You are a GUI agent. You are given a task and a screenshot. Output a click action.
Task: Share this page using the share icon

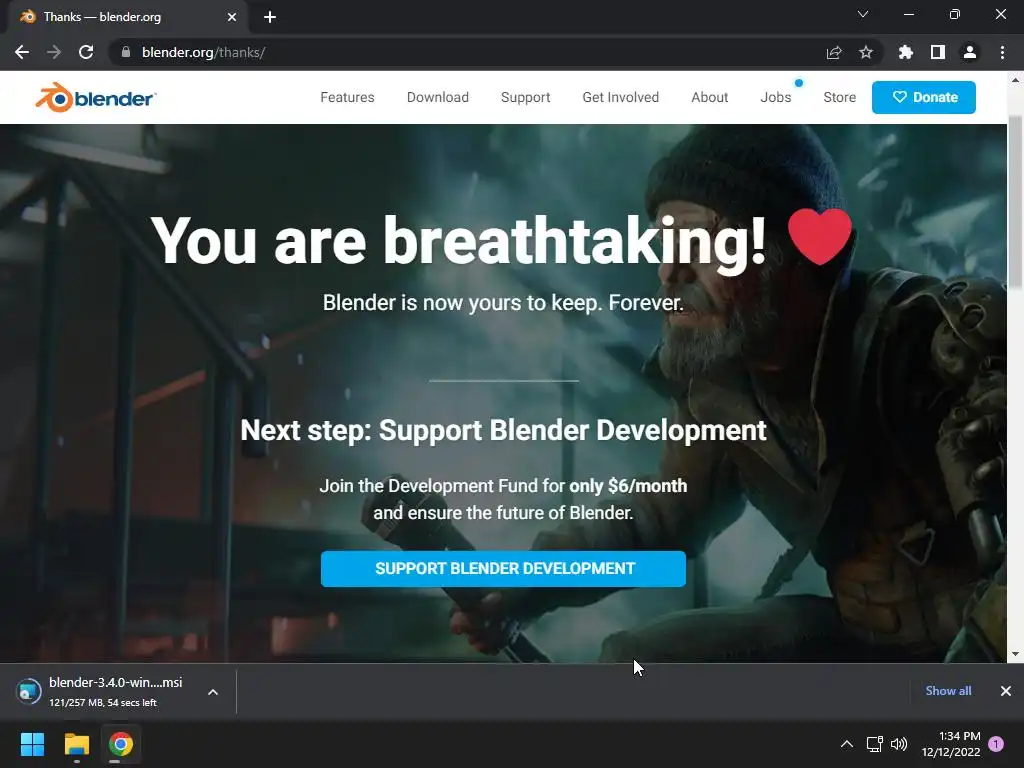click(x=834, y=52)
